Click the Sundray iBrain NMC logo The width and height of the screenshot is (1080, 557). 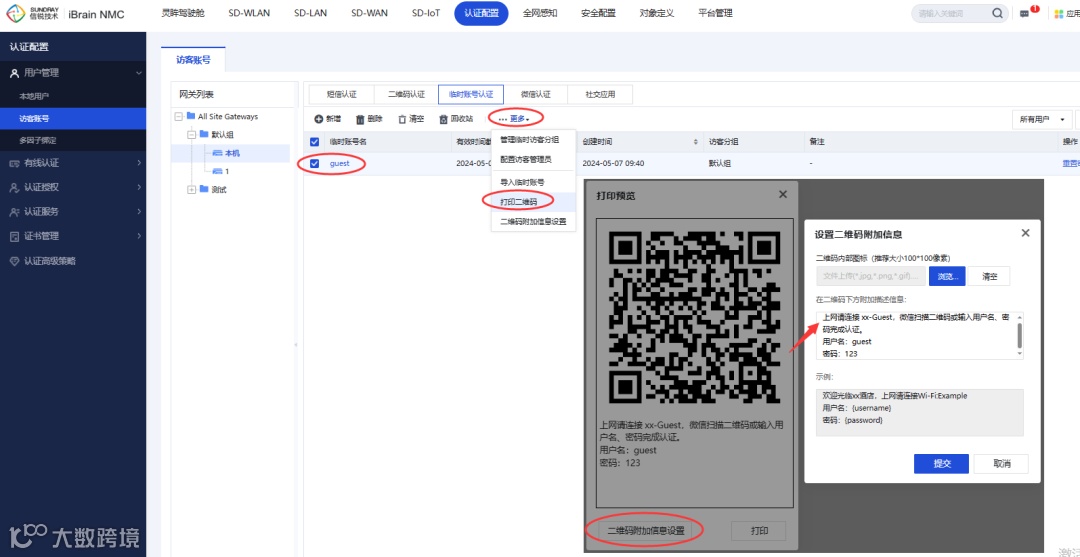click(x=66, y=14)
